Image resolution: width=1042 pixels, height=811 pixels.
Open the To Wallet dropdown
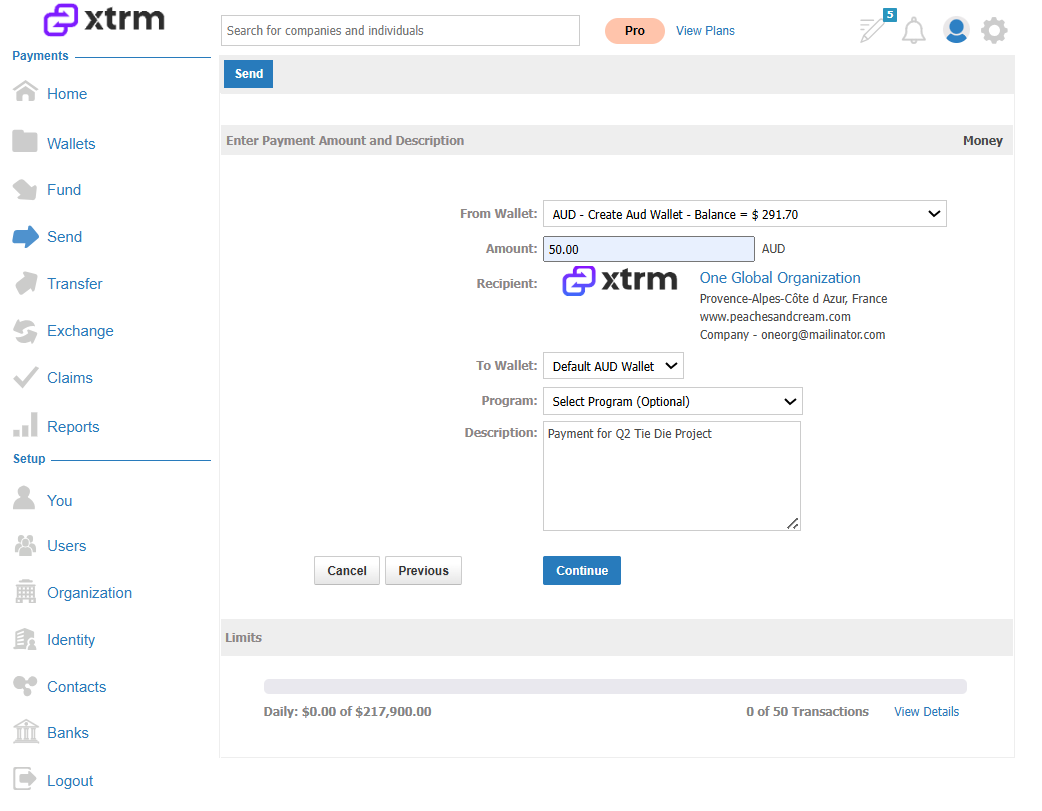pos(613,366)
